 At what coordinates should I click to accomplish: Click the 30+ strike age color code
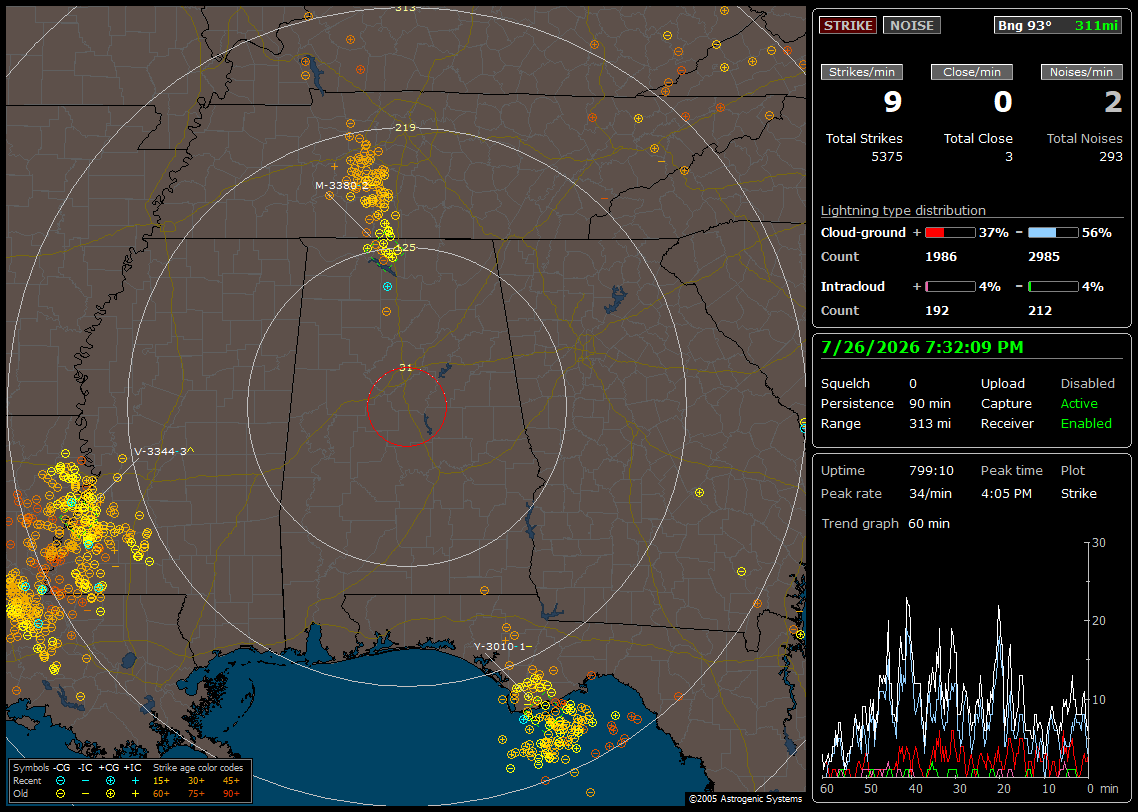[x=196, y=781]
